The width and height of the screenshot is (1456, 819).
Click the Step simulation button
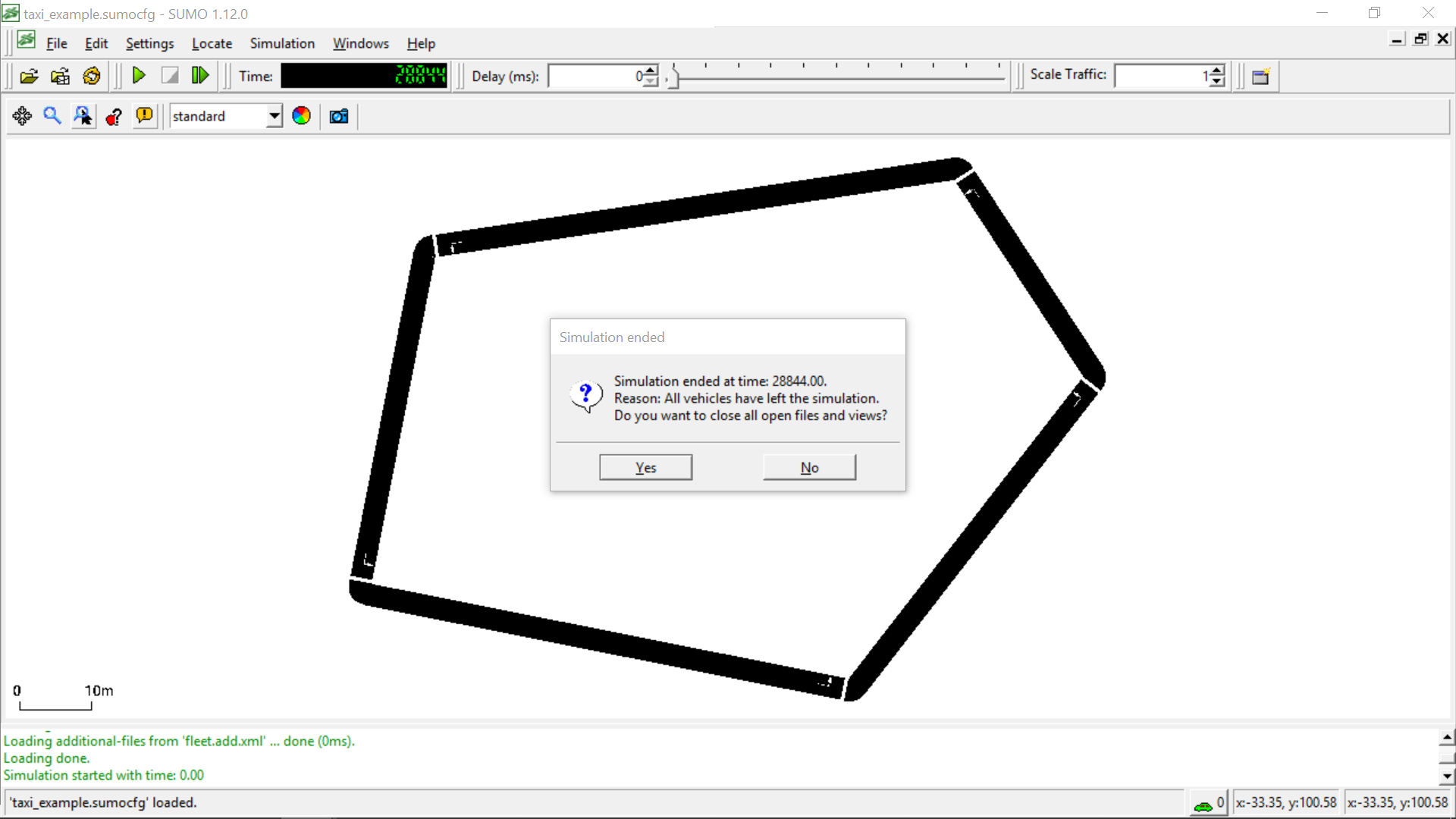tap(200, 76)
